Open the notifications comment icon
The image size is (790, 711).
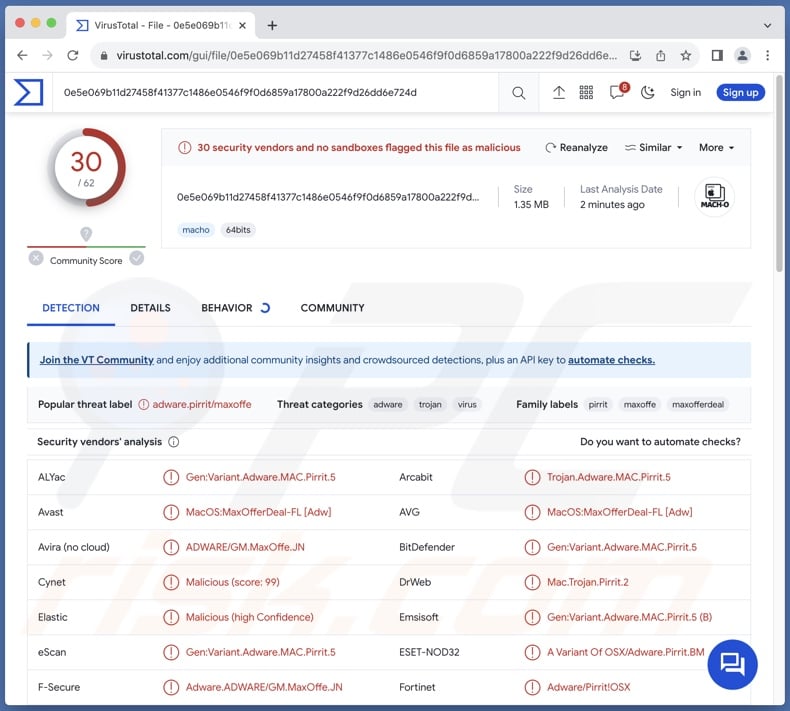(617, 92)
